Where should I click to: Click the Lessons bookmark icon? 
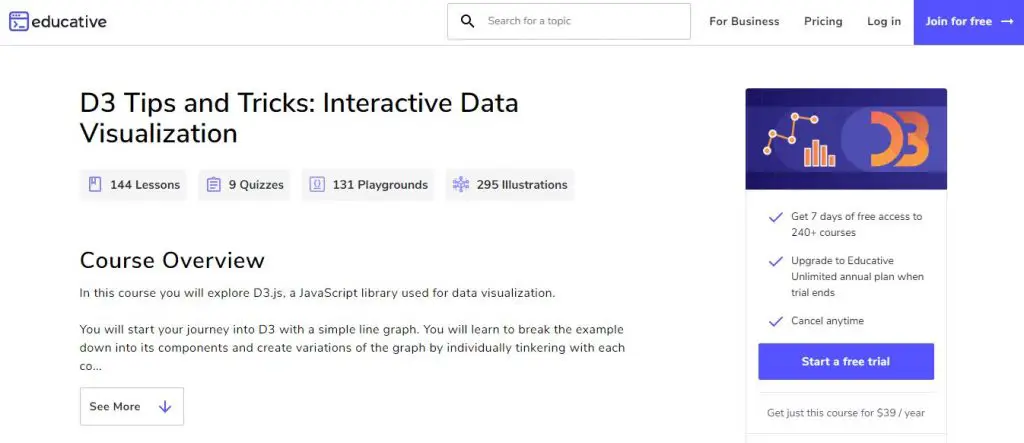pyautogui.click(x=95, y=184)
